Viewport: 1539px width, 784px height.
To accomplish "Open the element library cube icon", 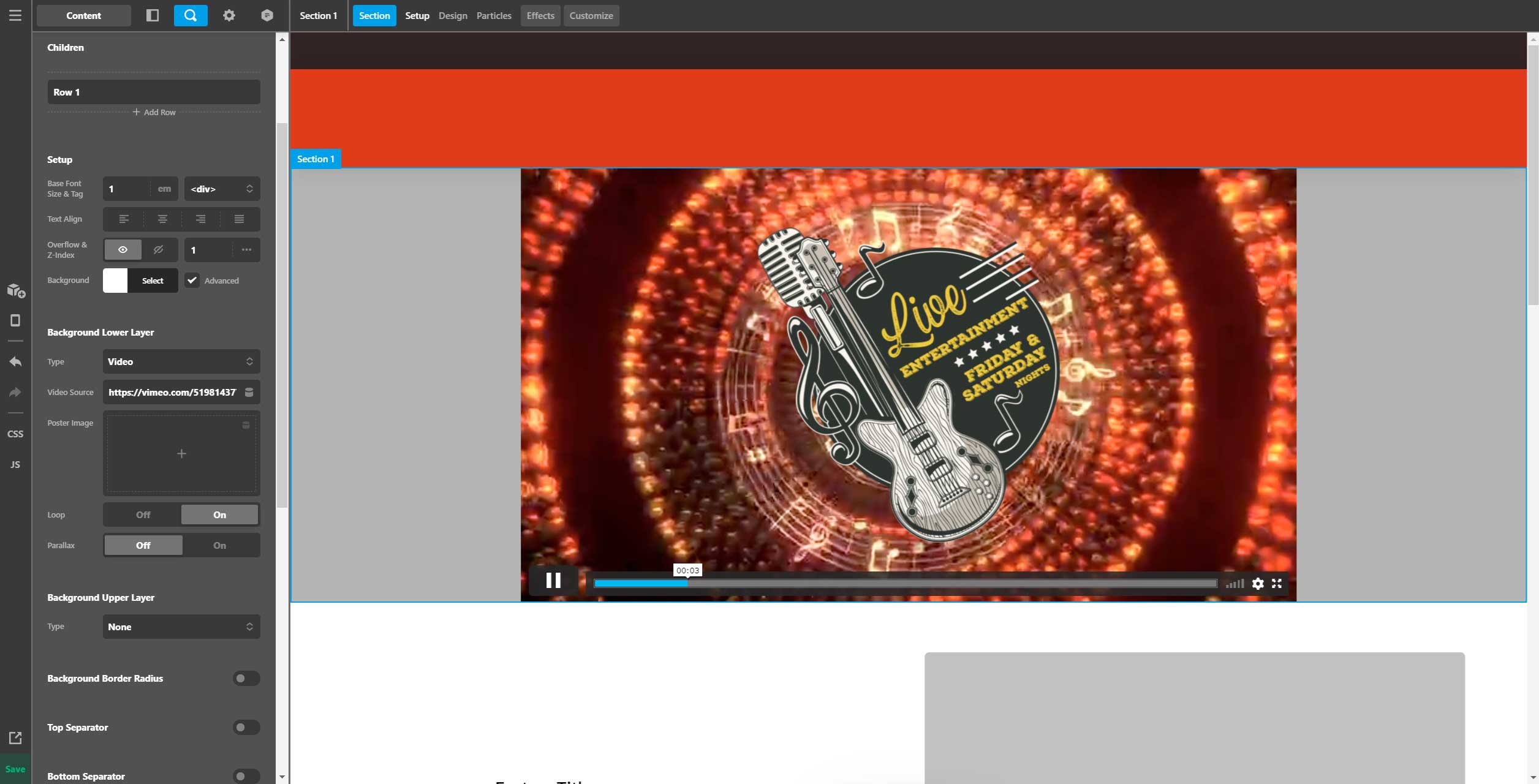I will click(x=267, y=15).
